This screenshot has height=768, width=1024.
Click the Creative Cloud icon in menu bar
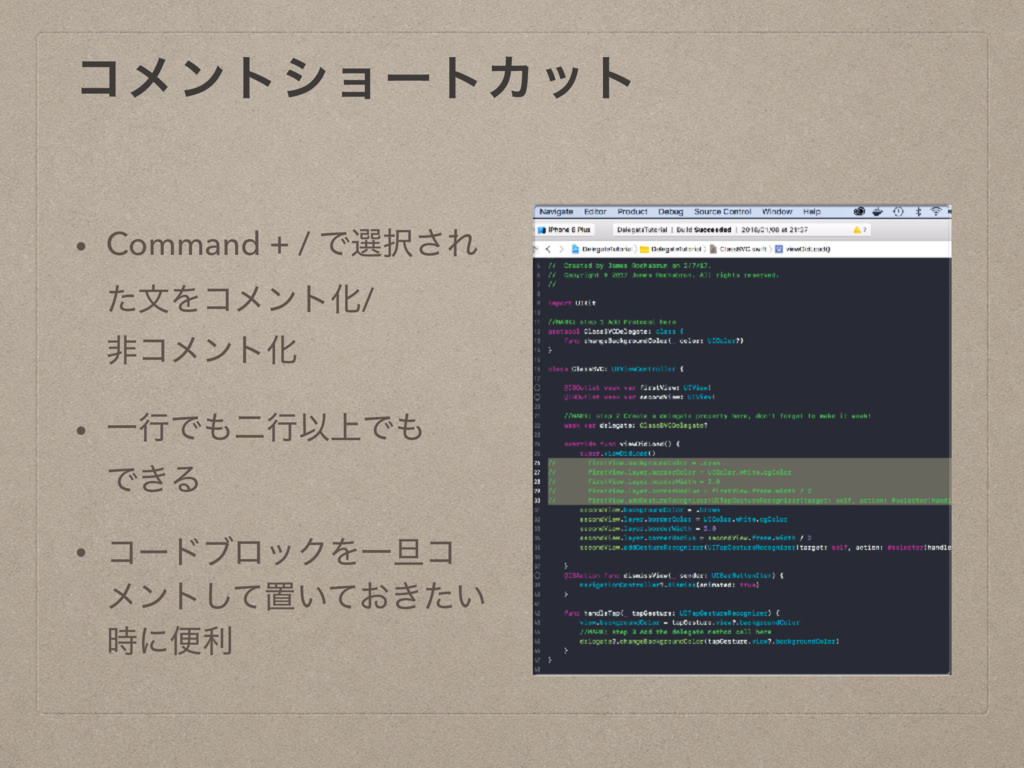coord(859,212)
